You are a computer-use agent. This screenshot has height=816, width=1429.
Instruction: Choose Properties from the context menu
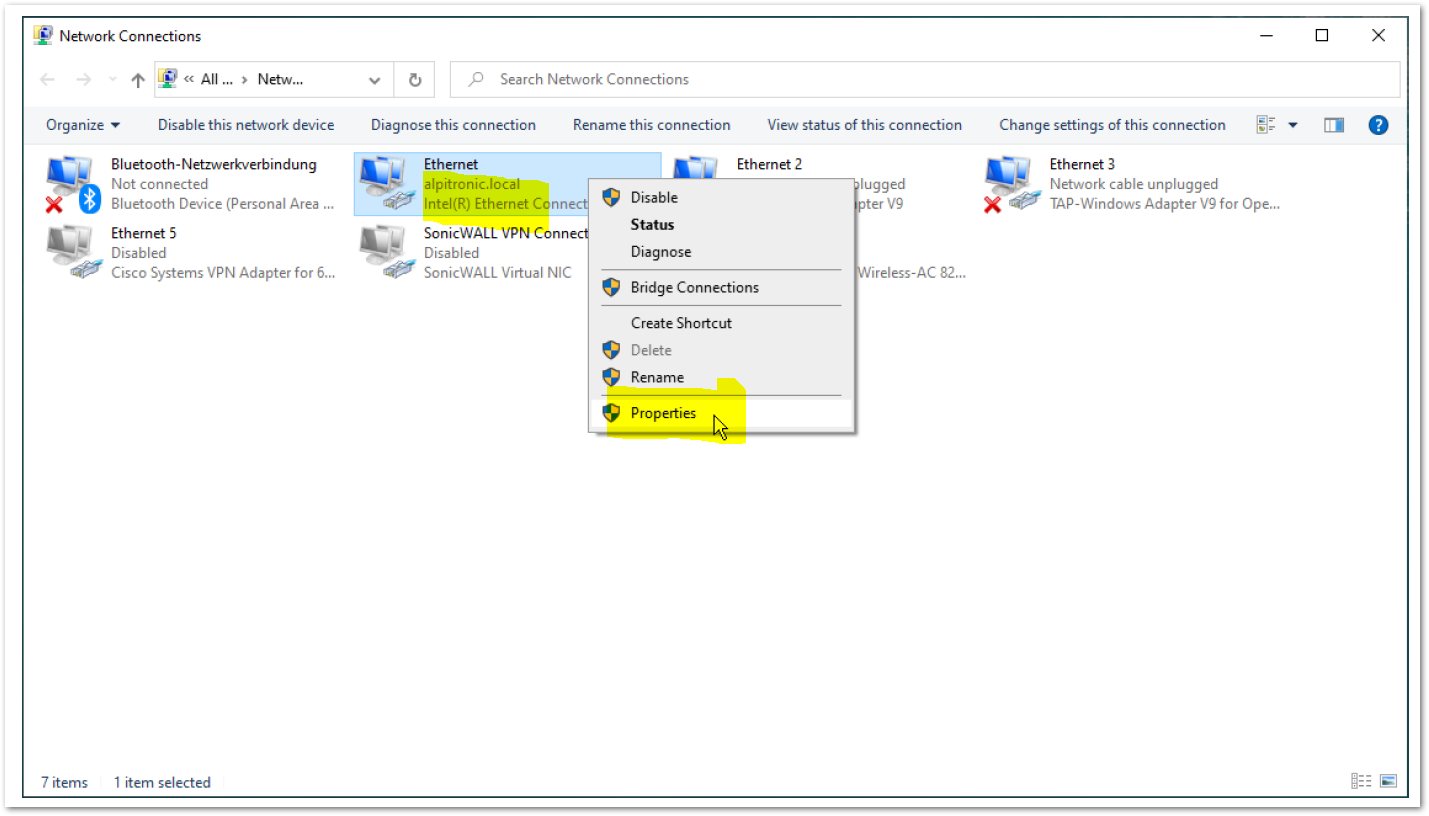663,413
